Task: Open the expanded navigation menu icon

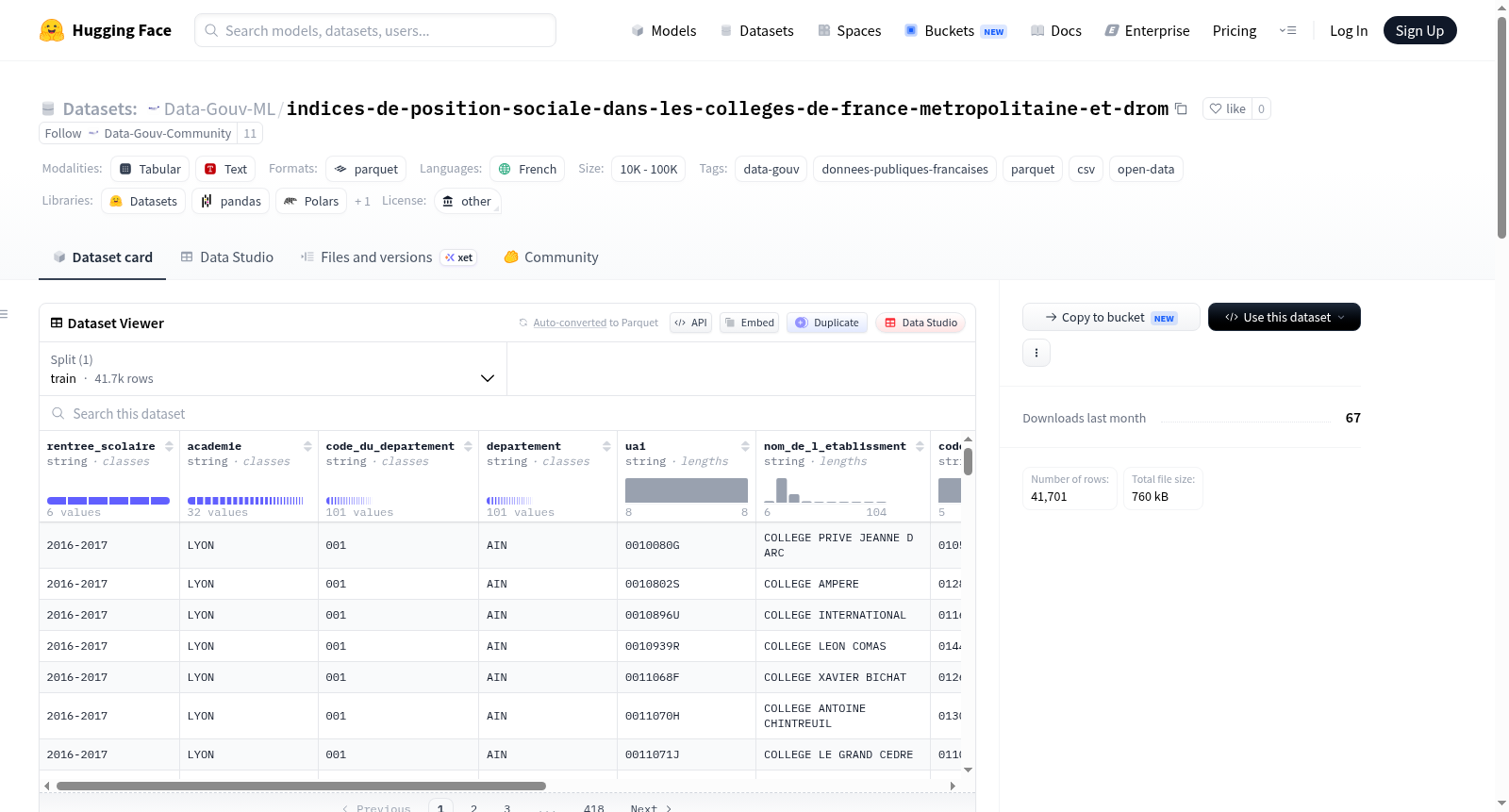Action: (1287, 30)
